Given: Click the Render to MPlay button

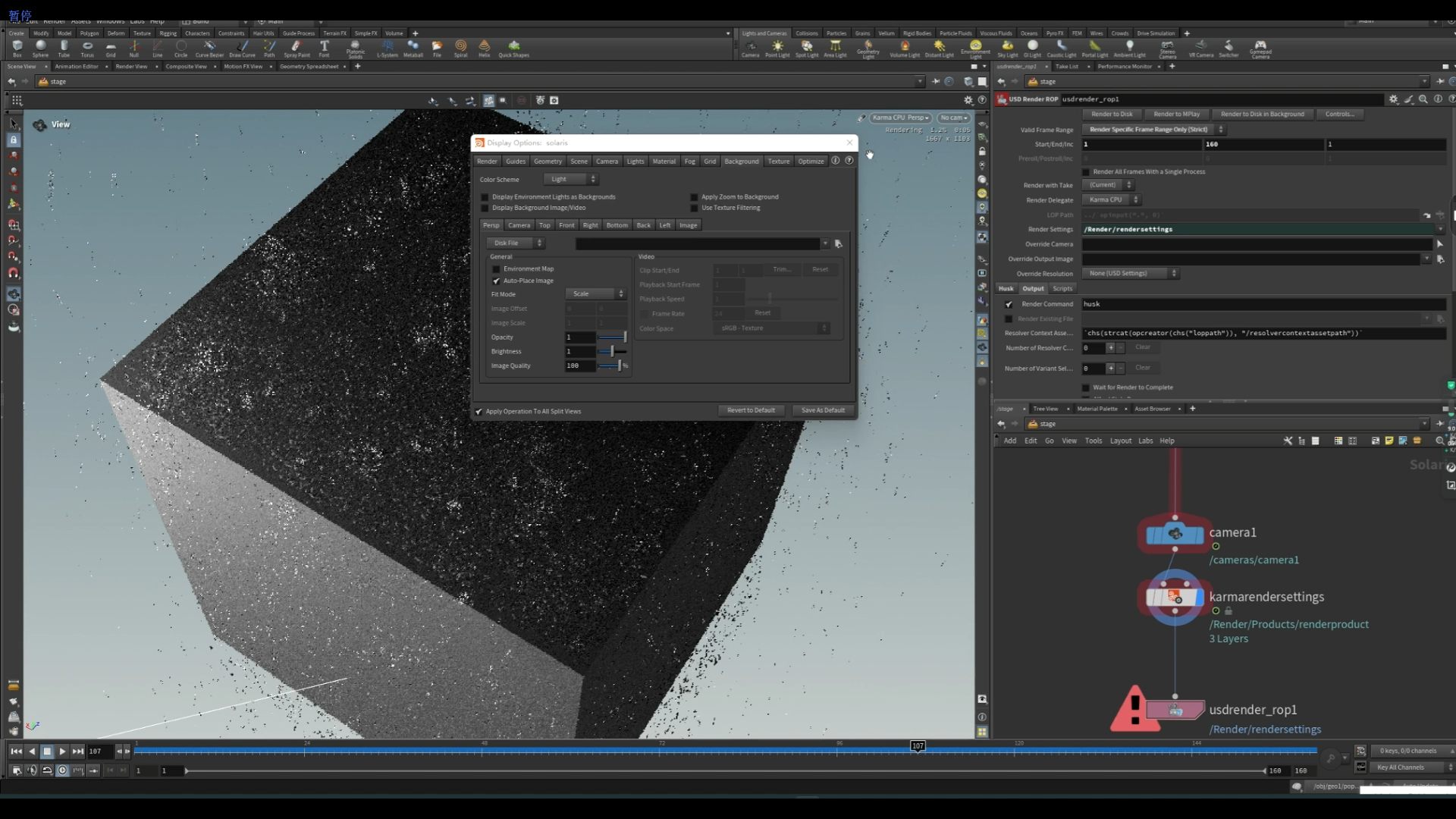Looking at the screenshot, I should (x=1178, y=114).
